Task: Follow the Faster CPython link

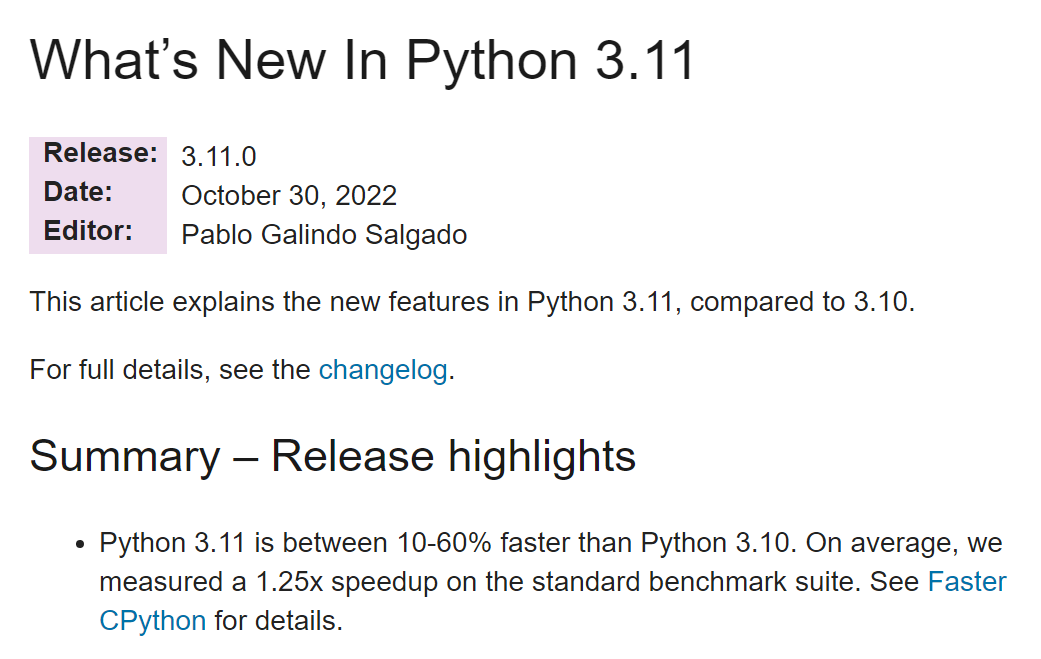Action: pyautogui.click(x=966, y=582)
